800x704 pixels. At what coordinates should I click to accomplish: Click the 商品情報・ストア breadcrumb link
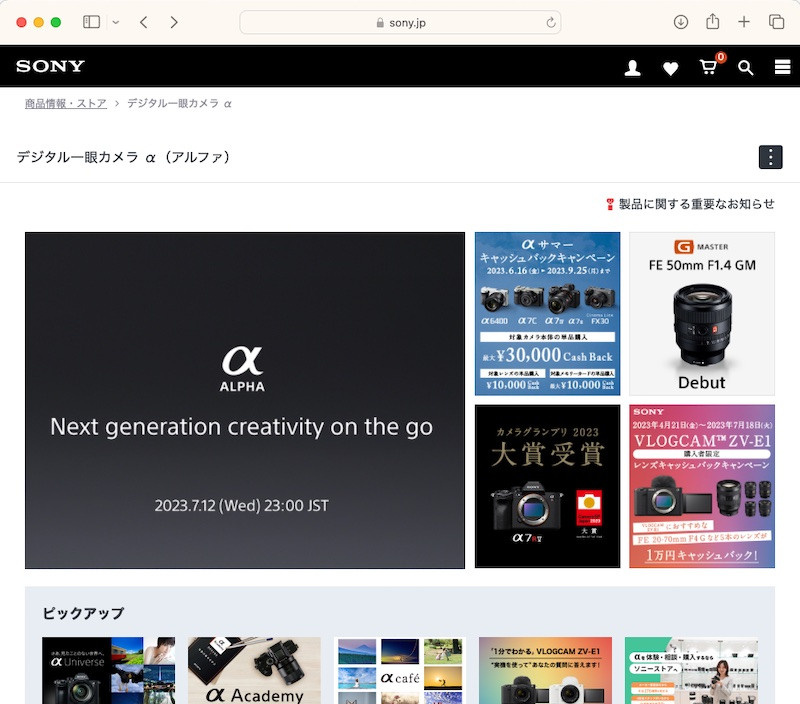coord(66,103)
